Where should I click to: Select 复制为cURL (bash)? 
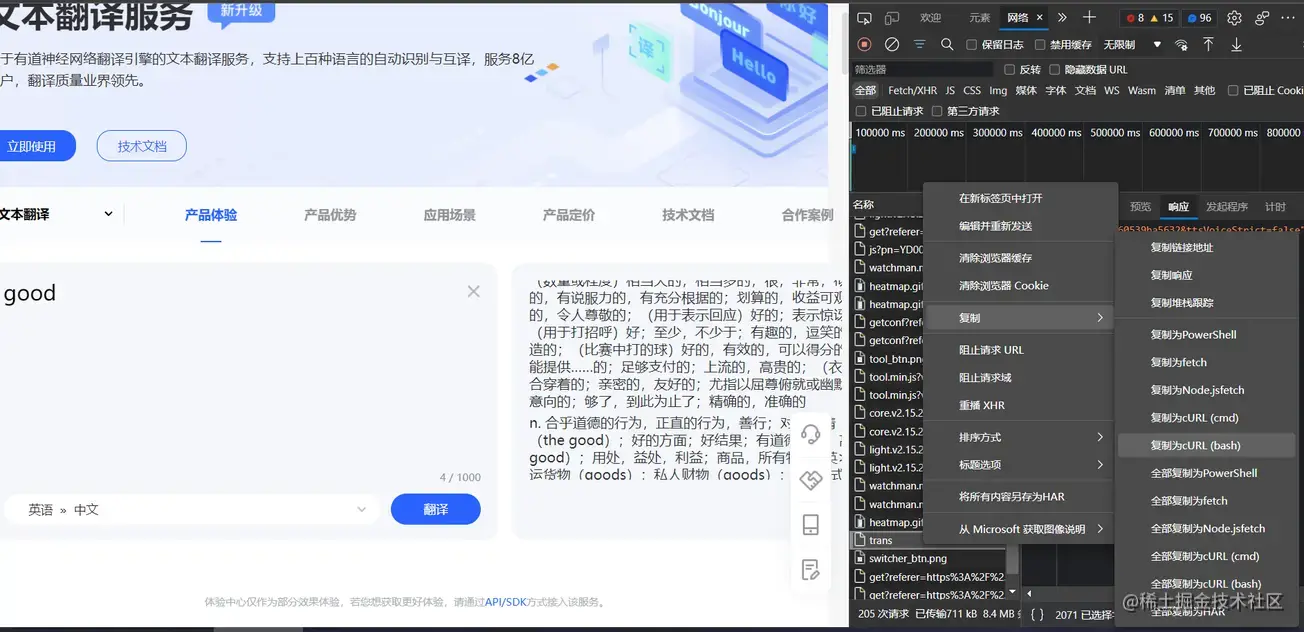[x=1206, y=446]
